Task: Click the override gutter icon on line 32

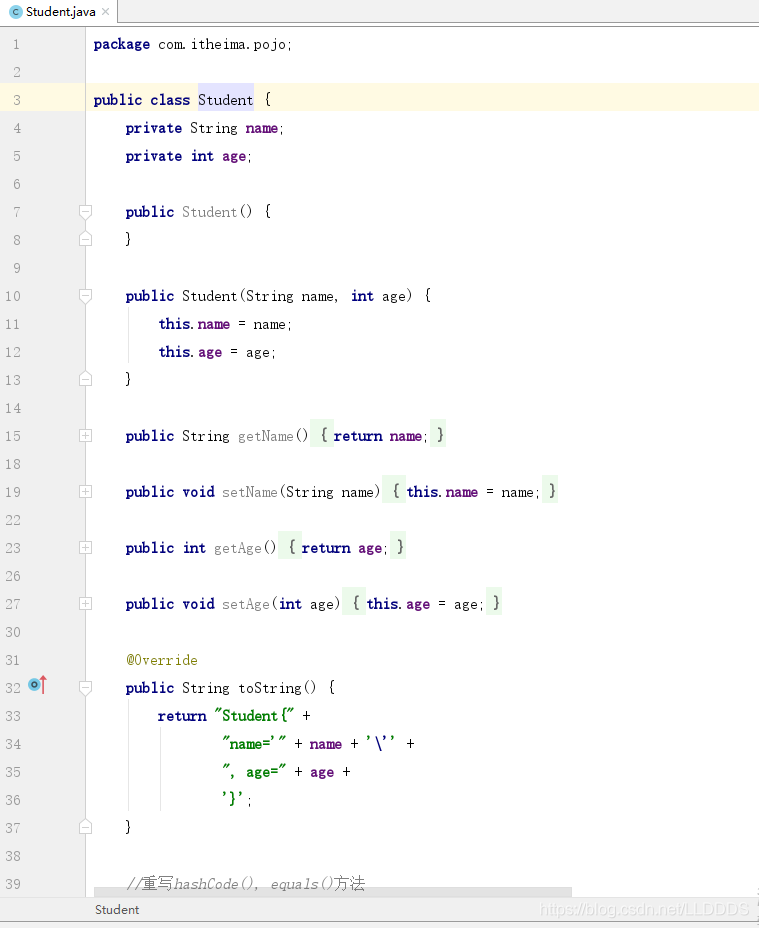Action: 37,685
